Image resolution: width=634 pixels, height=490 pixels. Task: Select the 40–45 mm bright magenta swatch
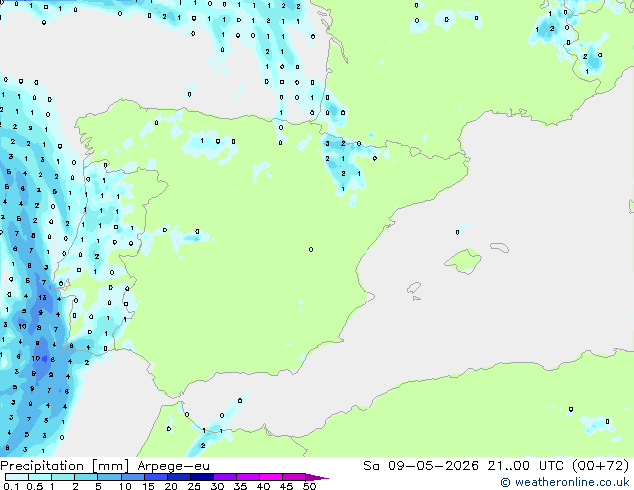(x=271, y=477)
